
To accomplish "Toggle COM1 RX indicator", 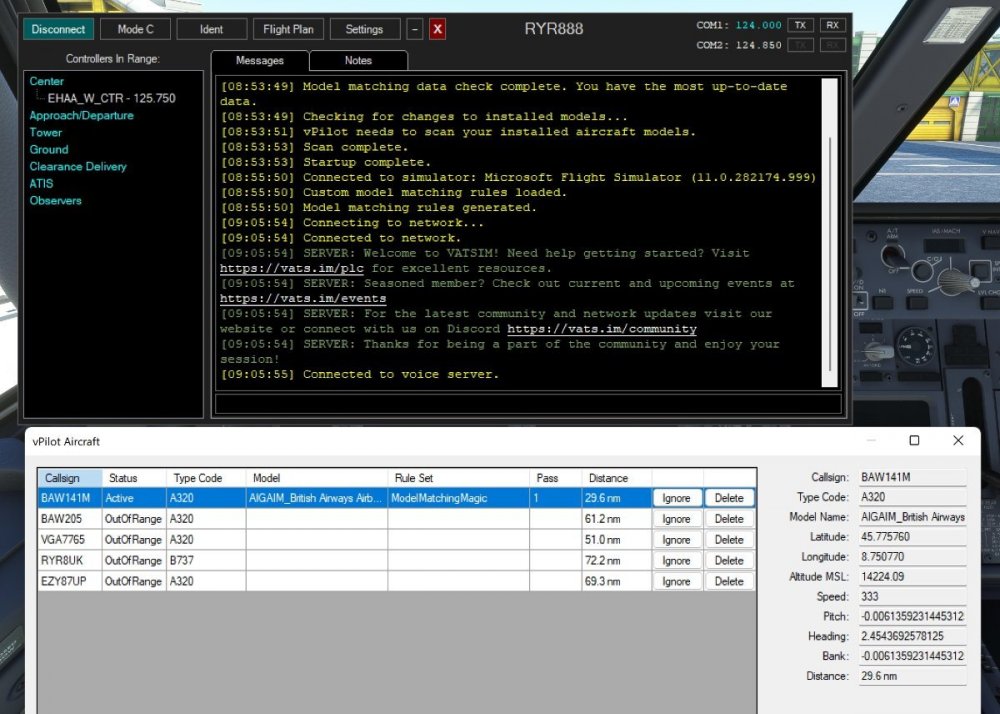I will 833,25.
